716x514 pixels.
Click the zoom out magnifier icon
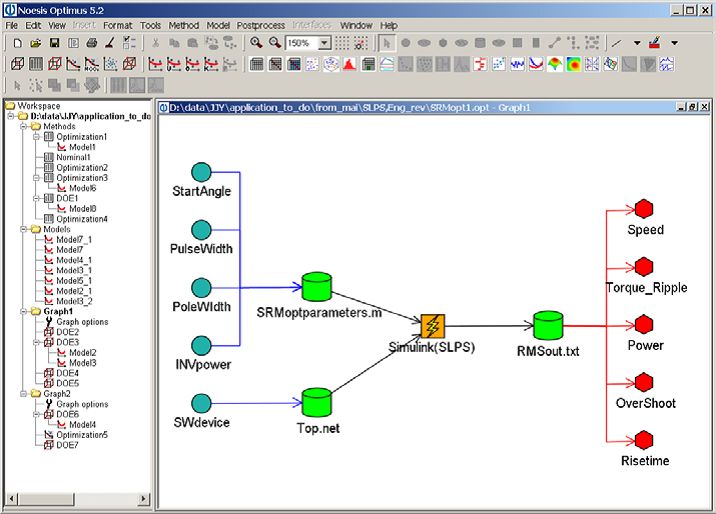(275, 43)
